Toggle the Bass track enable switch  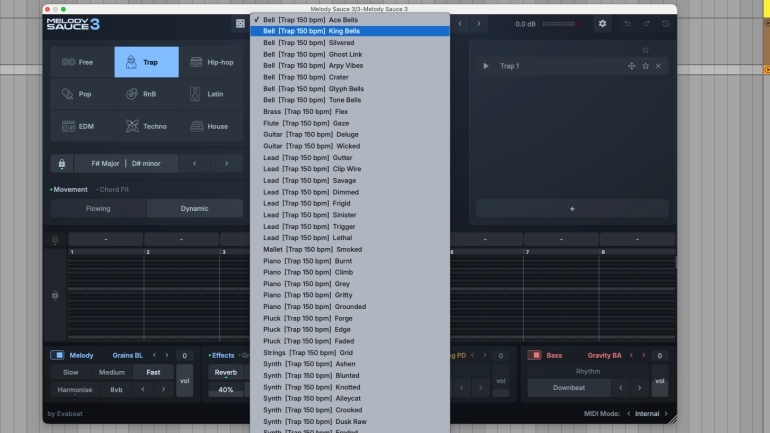tap(535, 355)
